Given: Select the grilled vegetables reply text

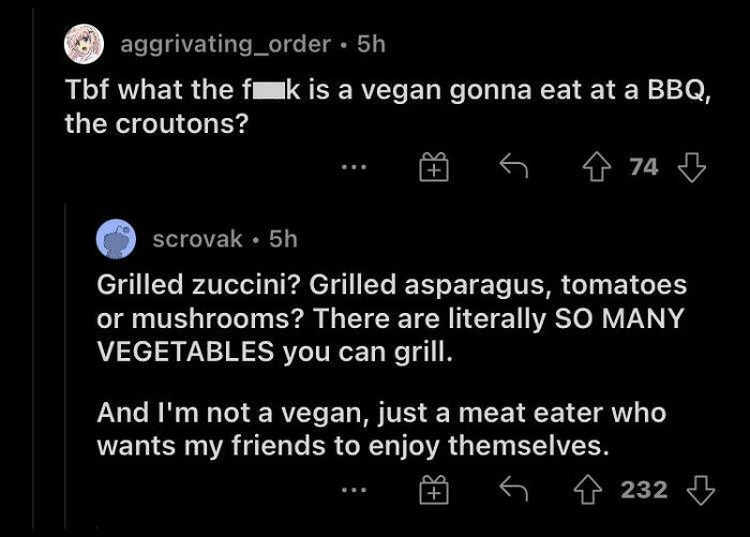Looking at the screenshot, I should pos(392,365).
